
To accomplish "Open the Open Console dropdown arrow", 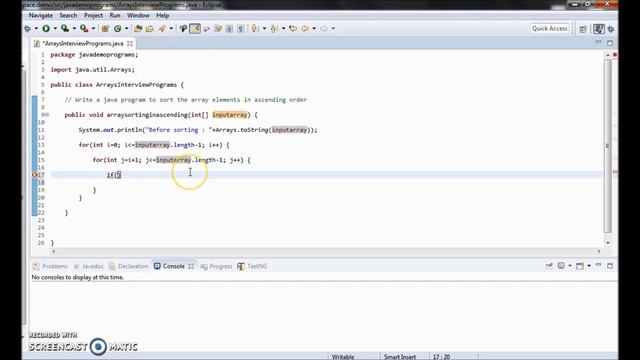I will pyautogui.click(x=589, y=266).
